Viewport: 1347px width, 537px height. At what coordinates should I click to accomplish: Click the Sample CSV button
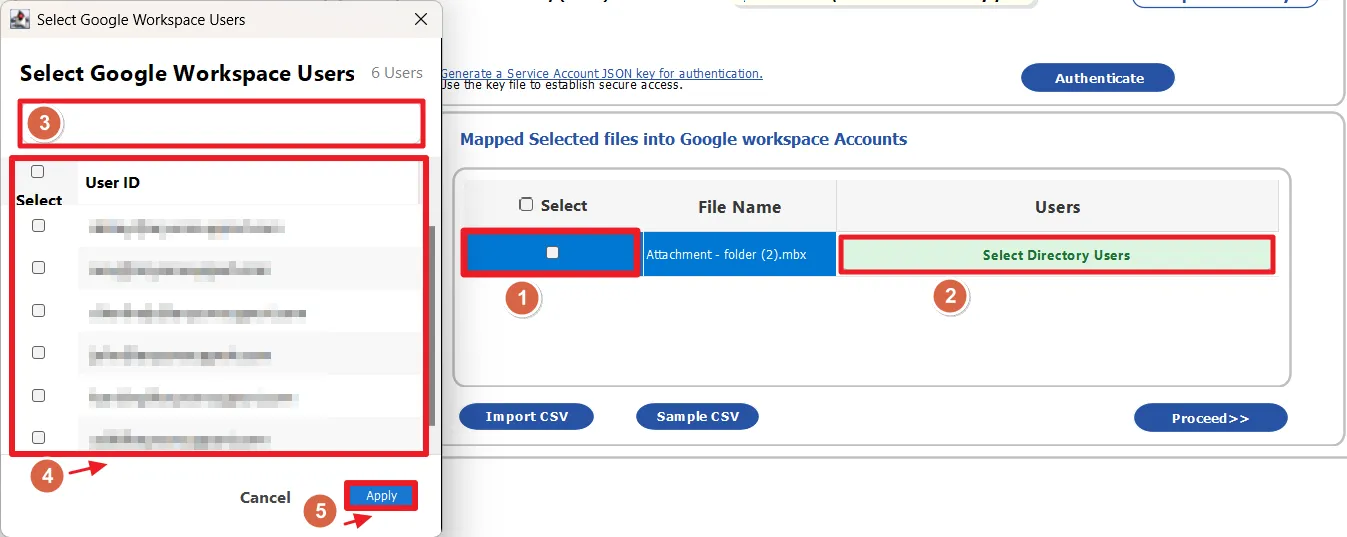pos(697,417)
